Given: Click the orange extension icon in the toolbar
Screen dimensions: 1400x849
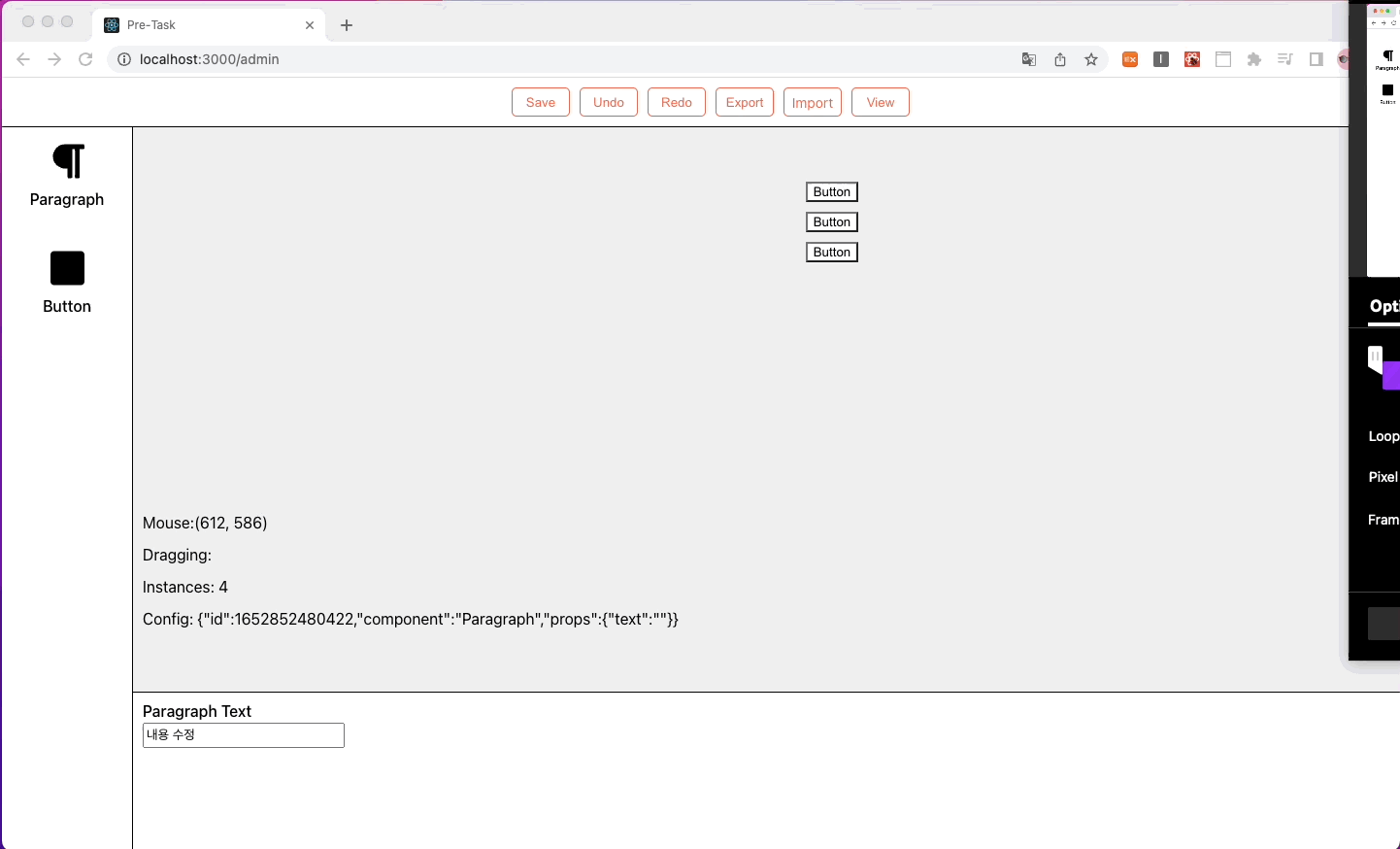Looking at the screenshot, I should coord(1129,59).
